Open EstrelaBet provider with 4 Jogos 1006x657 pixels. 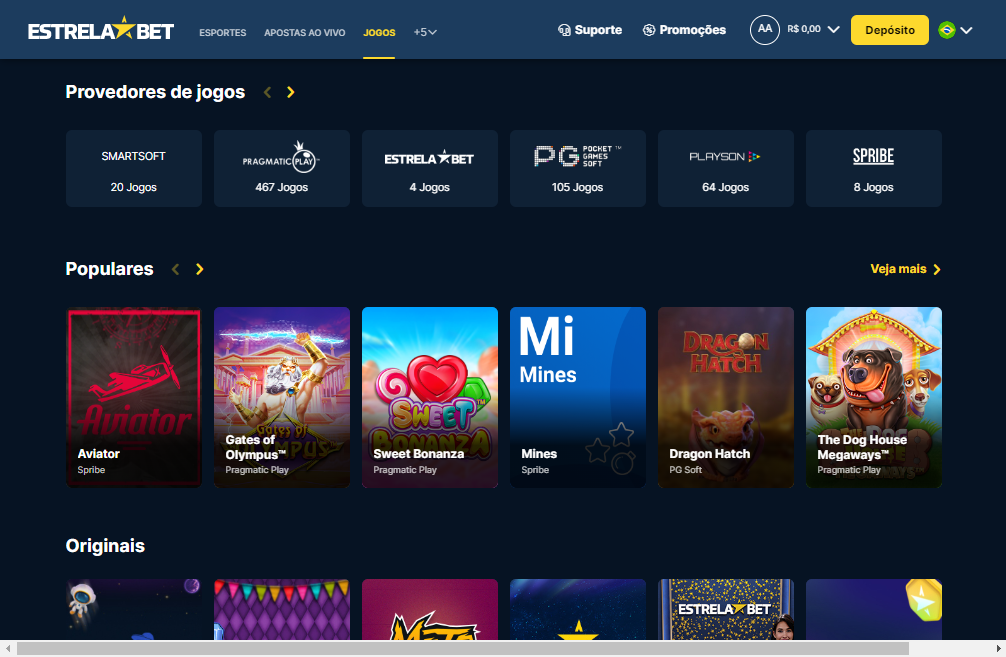pyautogui.click(x=430, y=169)
